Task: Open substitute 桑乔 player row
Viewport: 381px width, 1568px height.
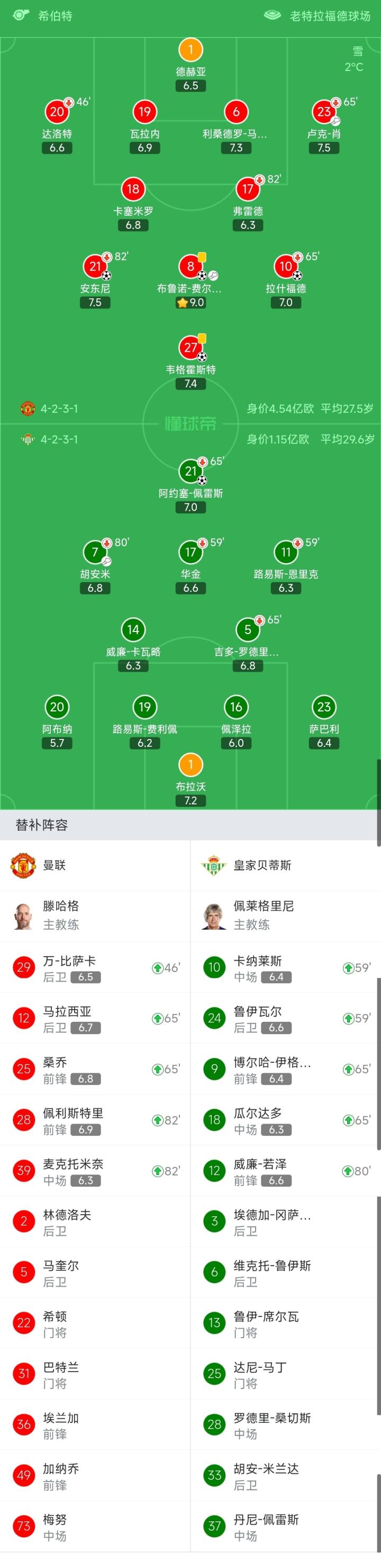Action: pos(95,1070)
